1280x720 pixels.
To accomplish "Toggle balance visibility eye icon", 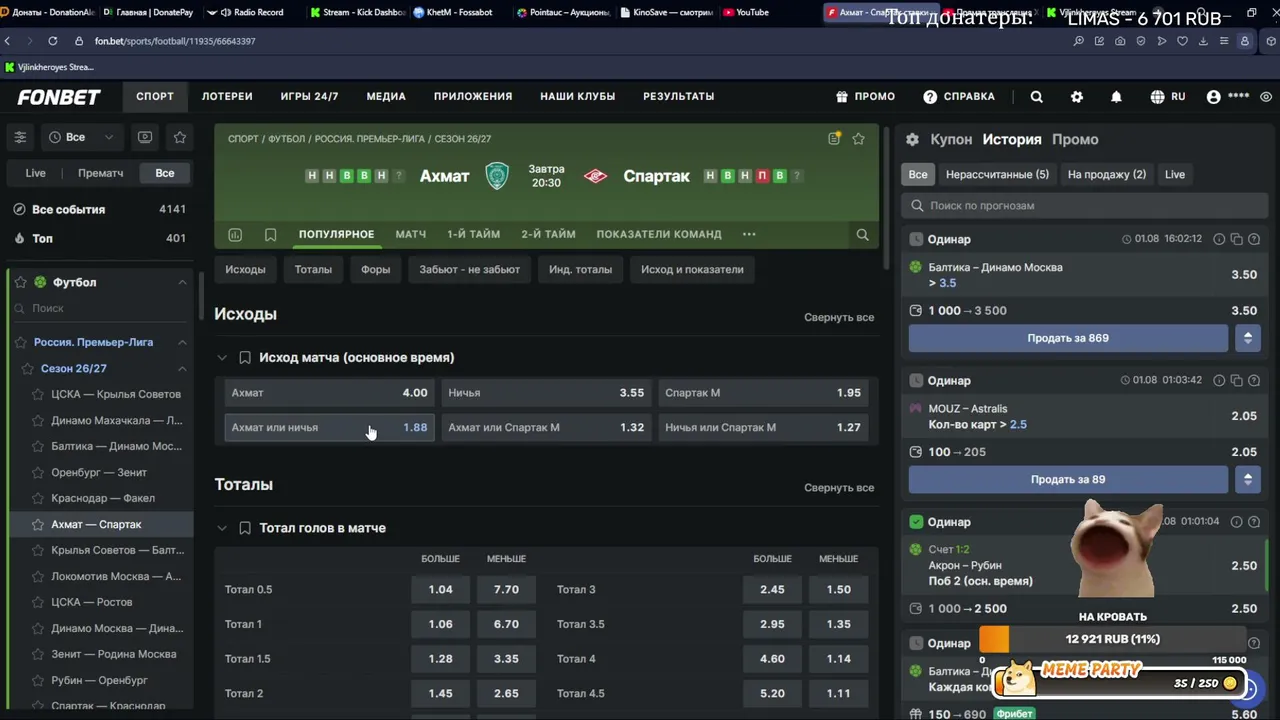I will click(1266, 96).
